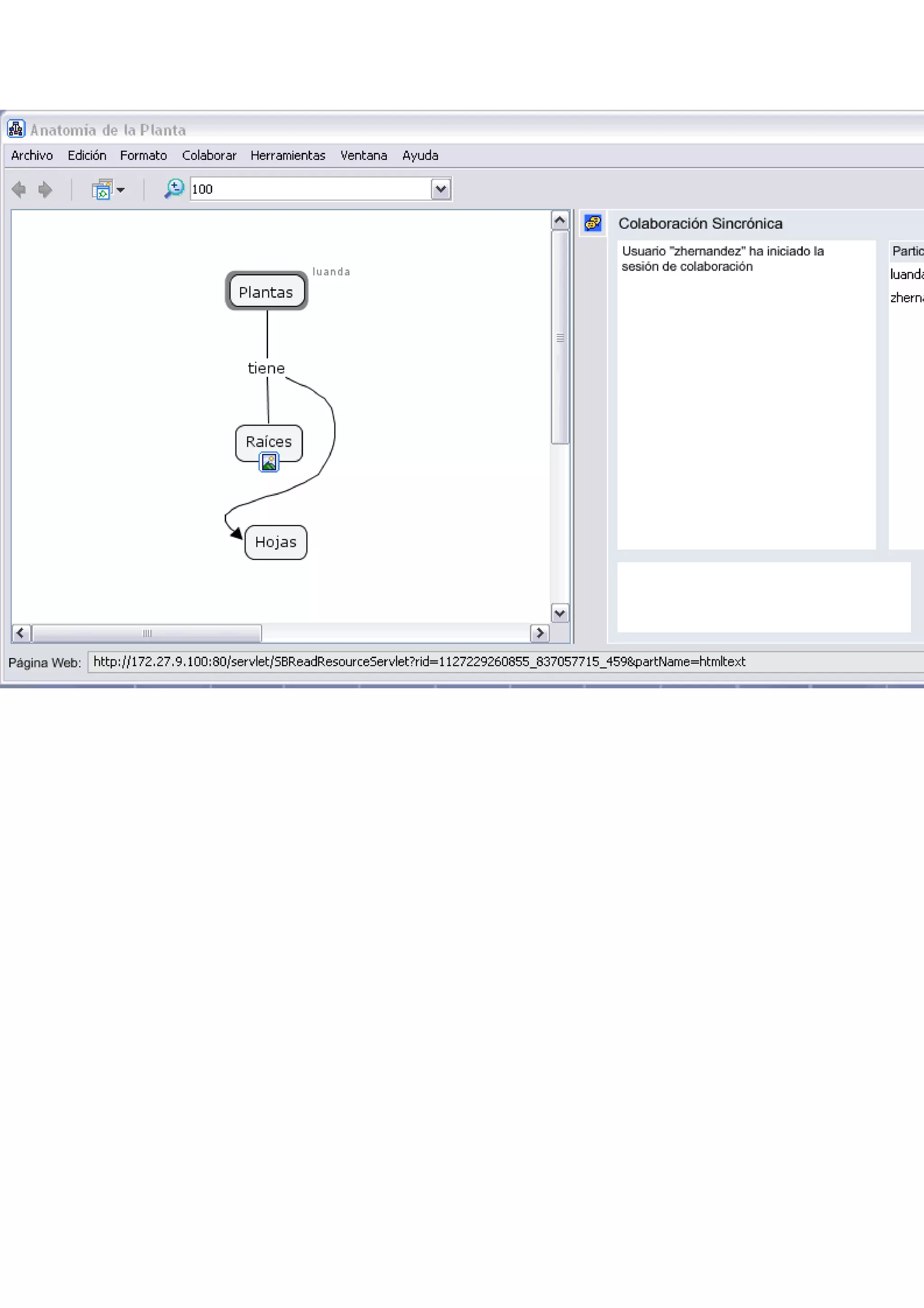Open the Herramientas menu
The height and width of the screenshot is (1308, 924).
coord(288,156)
